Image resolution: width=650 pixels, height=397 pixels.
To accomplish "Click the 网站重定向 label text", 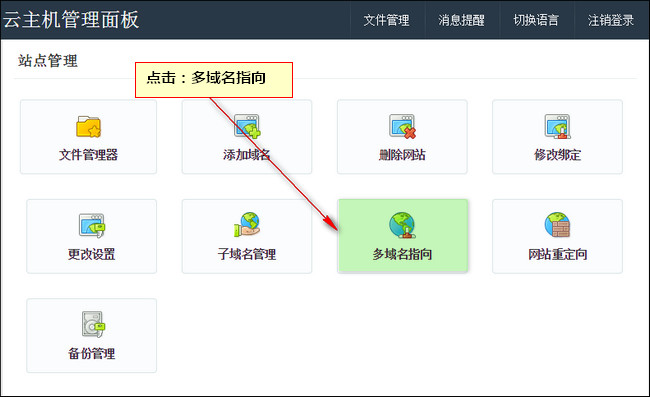I will click(558, 254).
